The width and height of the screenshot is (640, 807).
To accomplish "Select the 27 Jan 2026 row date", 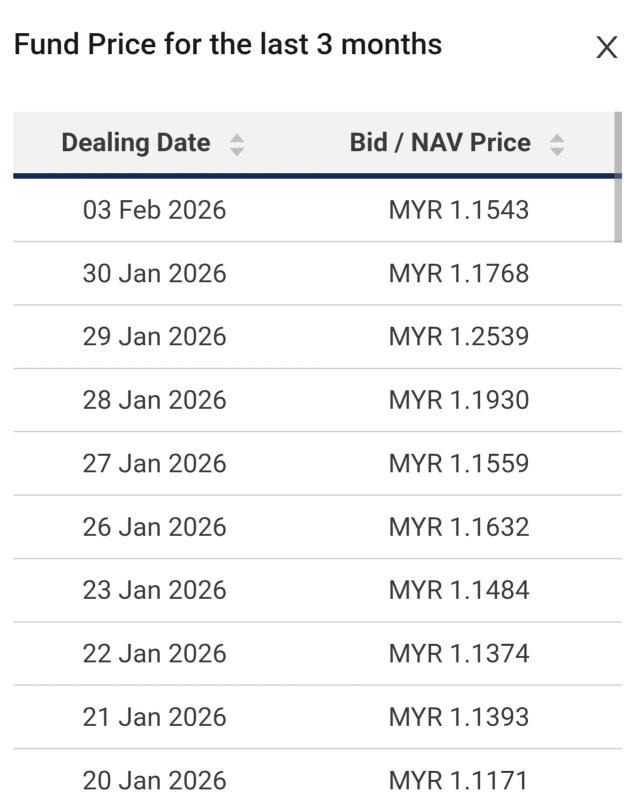I will [154, 463].
